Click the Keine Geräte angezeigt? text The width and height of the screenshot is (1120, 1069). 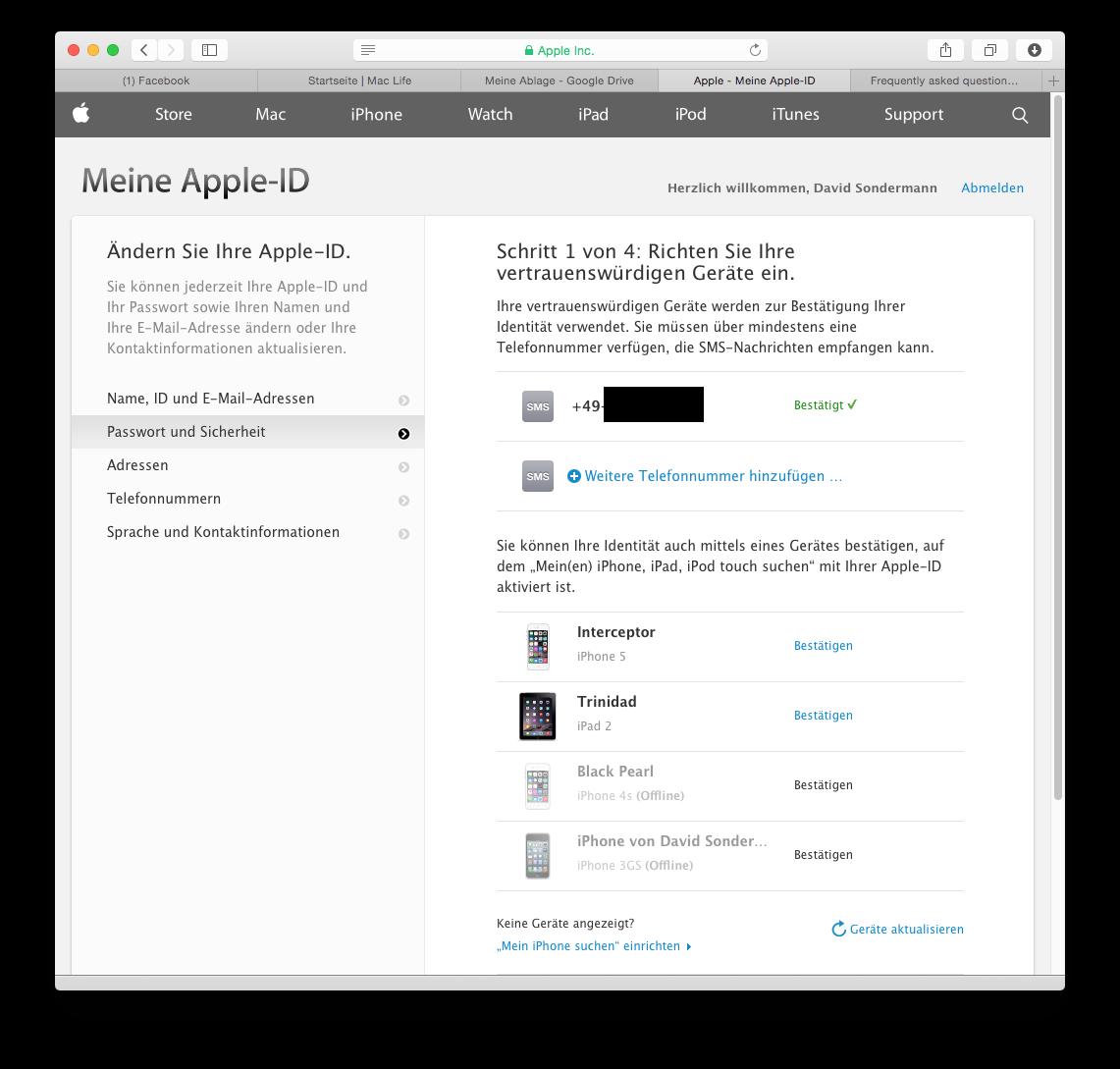(565, 924)
